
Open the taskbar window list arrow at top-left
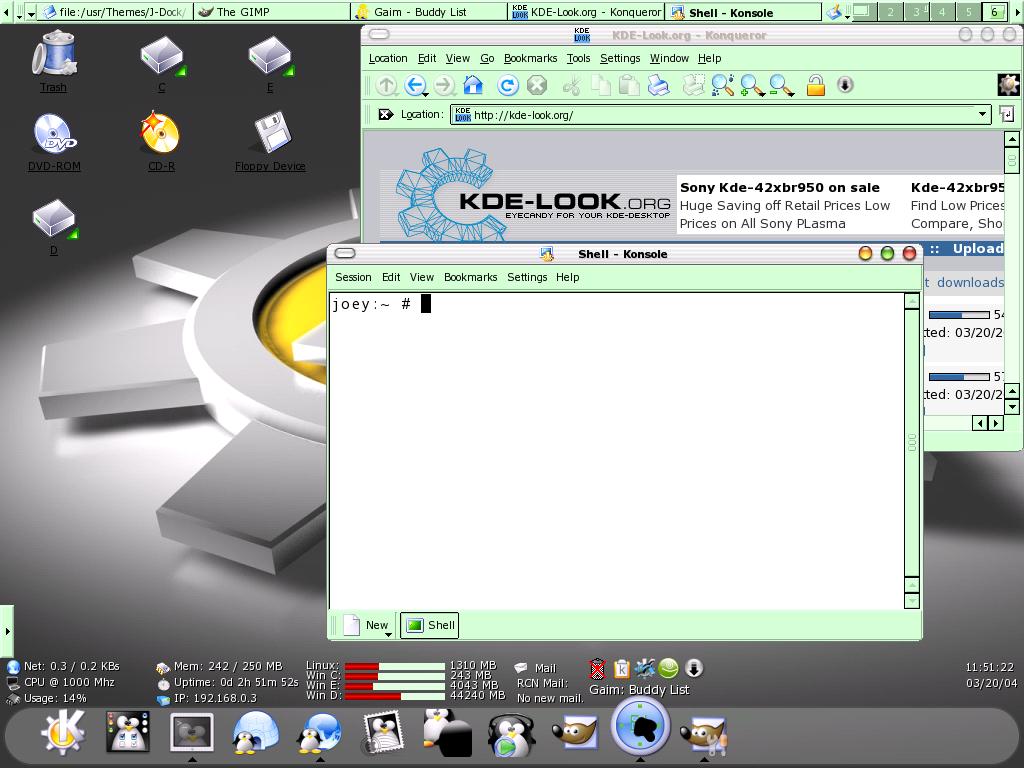(31, 12)
